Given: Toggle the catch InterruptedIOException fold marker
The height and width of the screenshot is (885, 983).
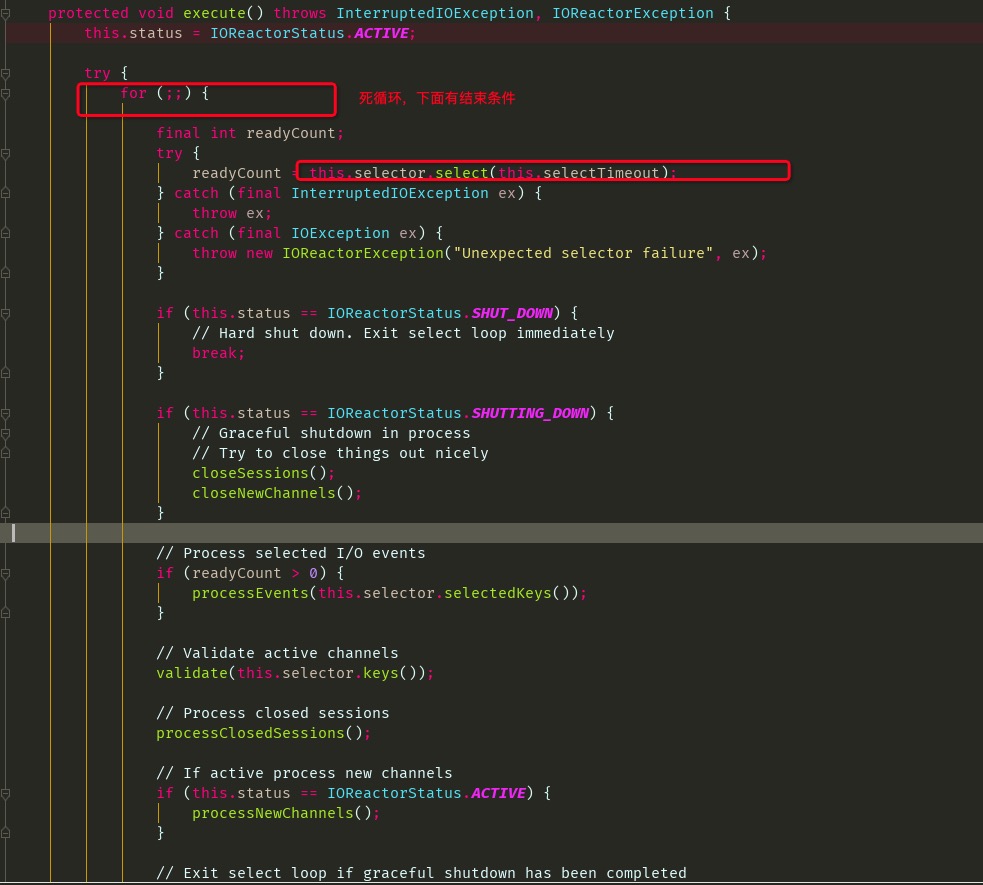Looking at the screenshot, I should tap(5, 192).
